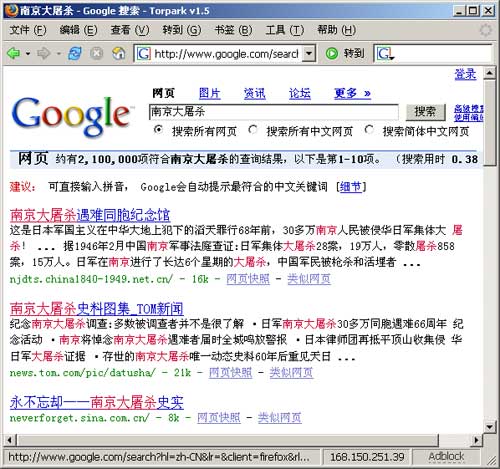Go to homepage with the Home icon
This screenshot has height=469, width=500.
point(119,53)
